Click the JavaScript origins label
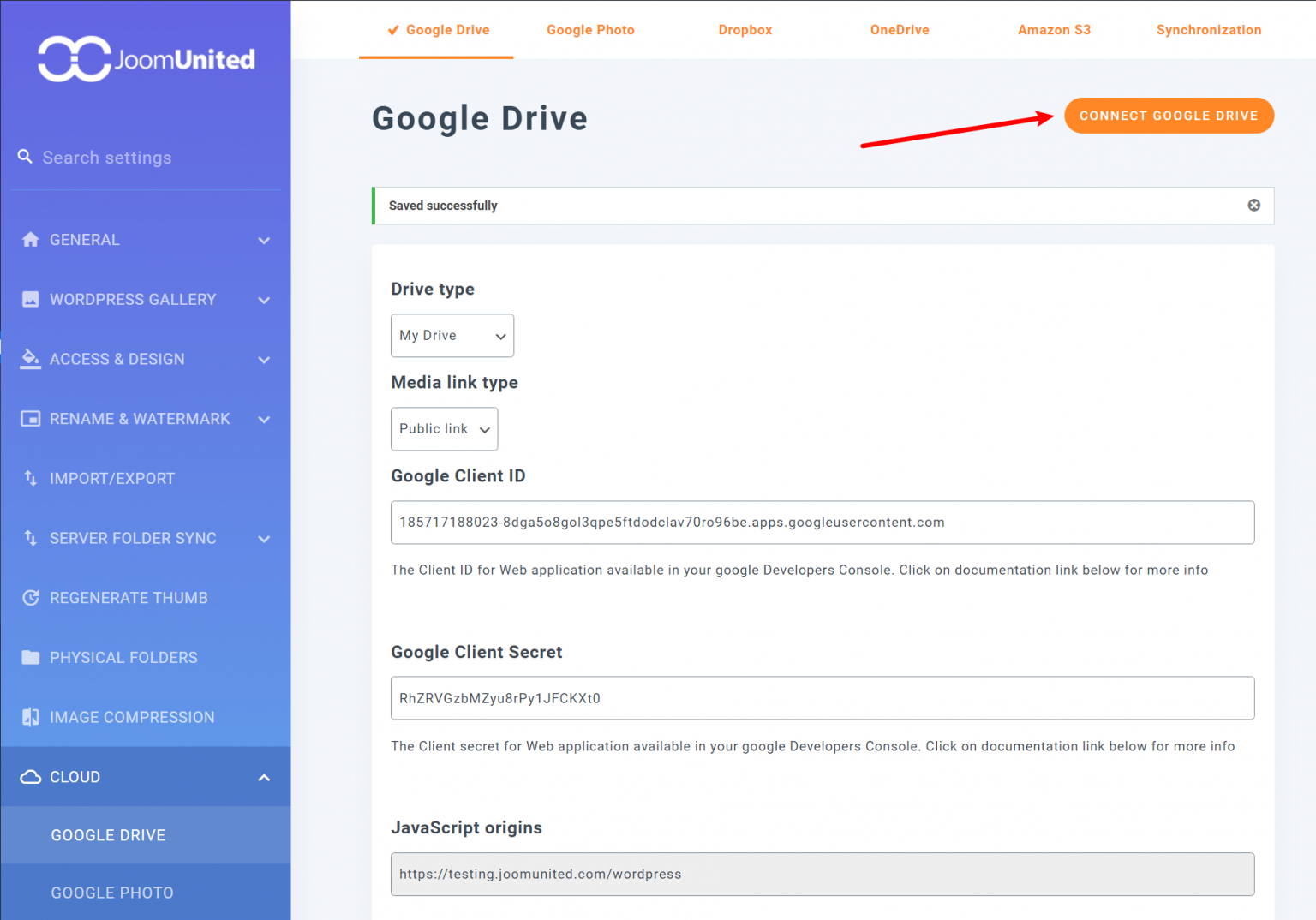The height and width of the screenshot is (920, 1316). click(466, 828)
